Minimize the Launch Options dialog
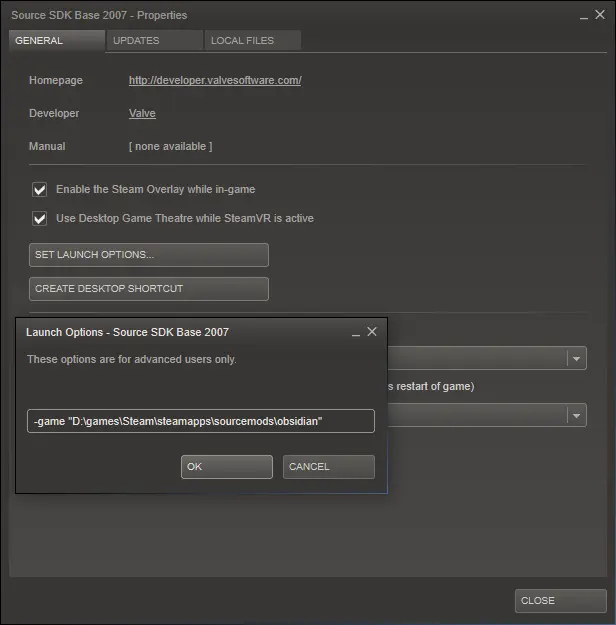The height and width of the screenshot is (625, 616). (356, 333)
